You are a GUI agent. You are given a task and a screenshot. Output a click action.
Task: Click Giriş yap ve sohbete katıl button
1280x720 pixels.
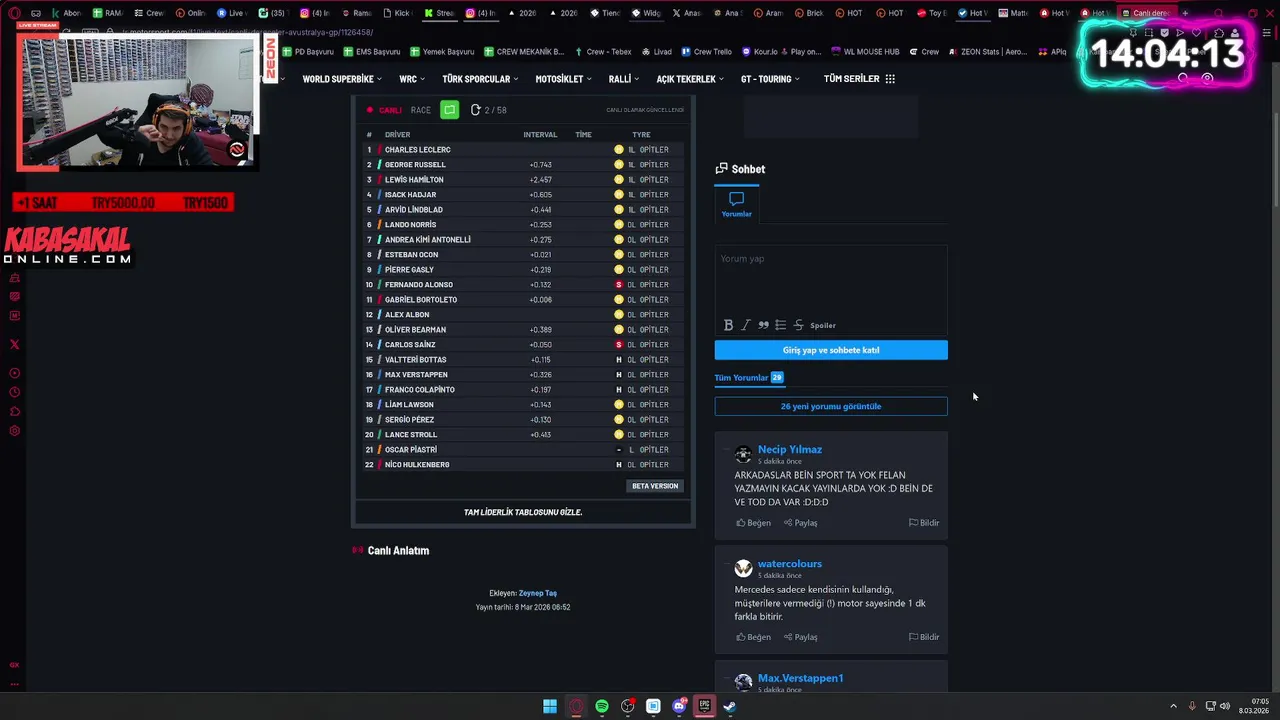point(831,350)
